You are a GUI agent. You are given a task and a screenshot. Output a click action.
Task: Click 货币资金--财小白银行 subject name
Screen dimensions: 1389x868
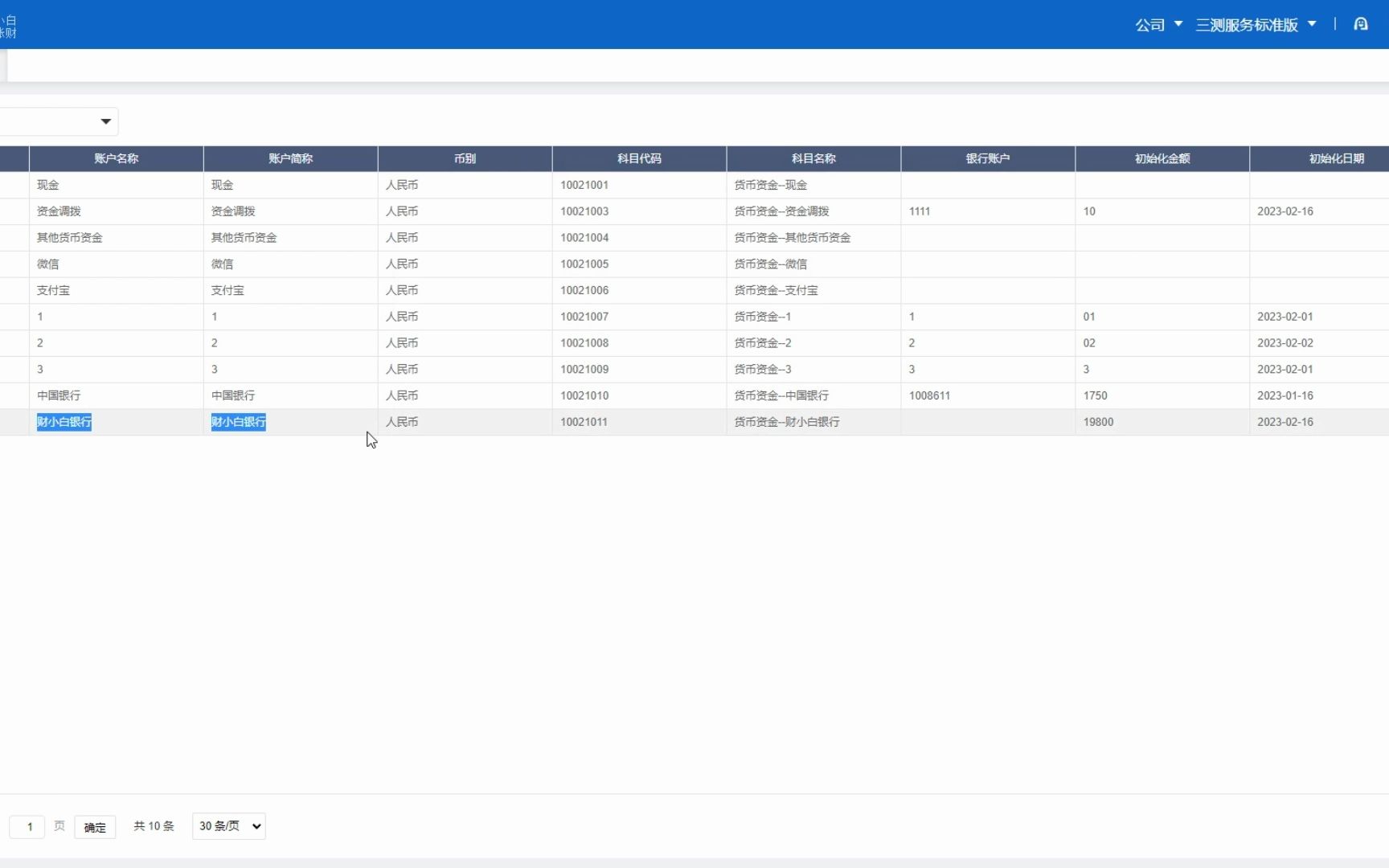click(x=787, y=422)
